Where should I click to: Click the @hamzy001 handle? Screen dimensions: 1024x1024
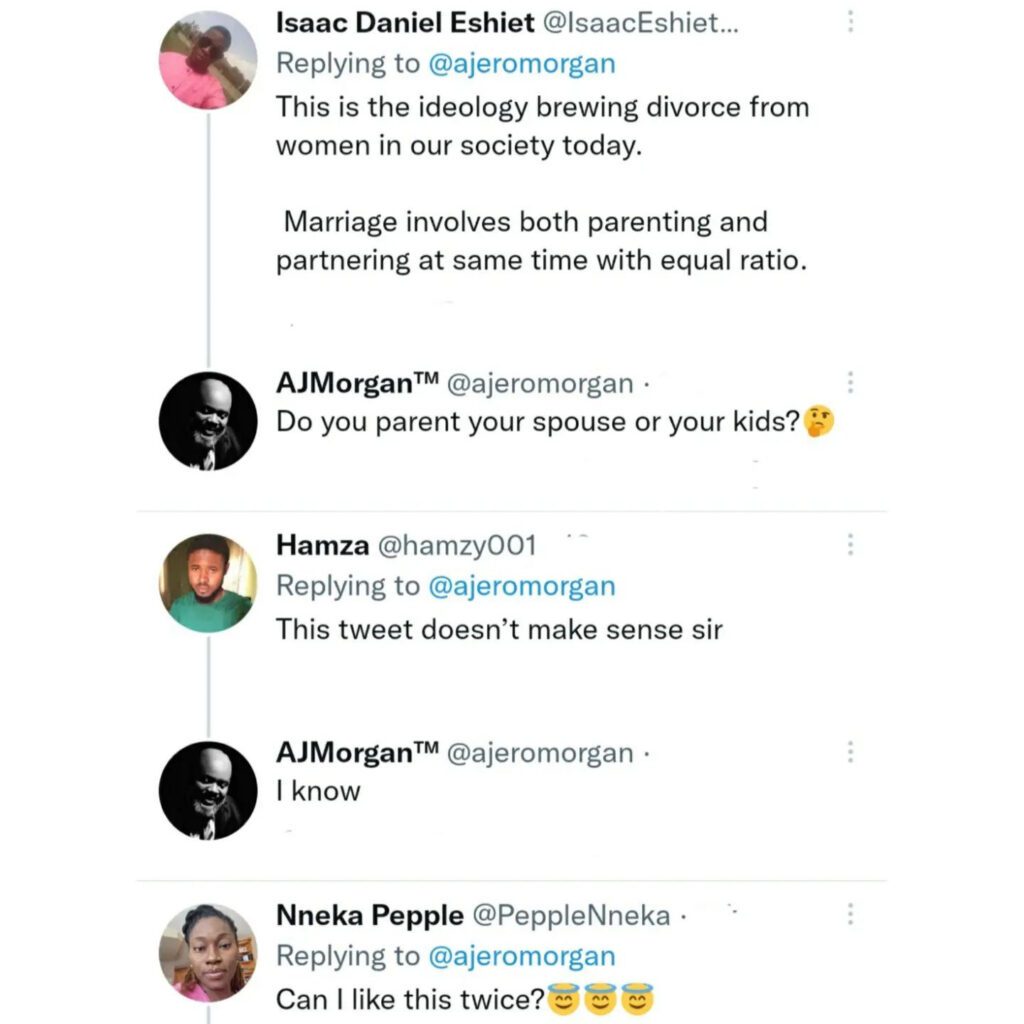[456, 545]
